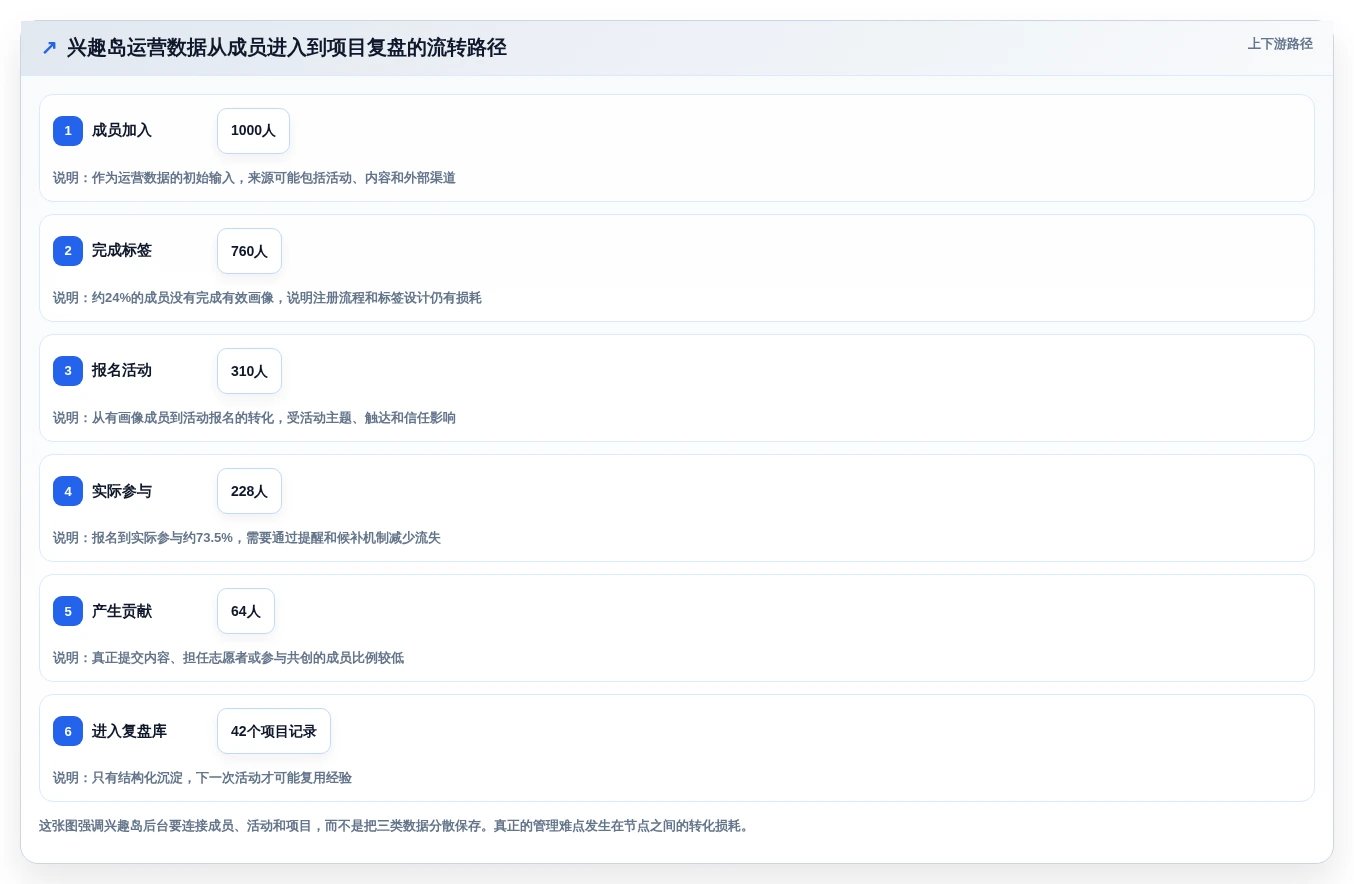
Task: Click the 上下游路径 label in the header
Action: (1280, 44)
